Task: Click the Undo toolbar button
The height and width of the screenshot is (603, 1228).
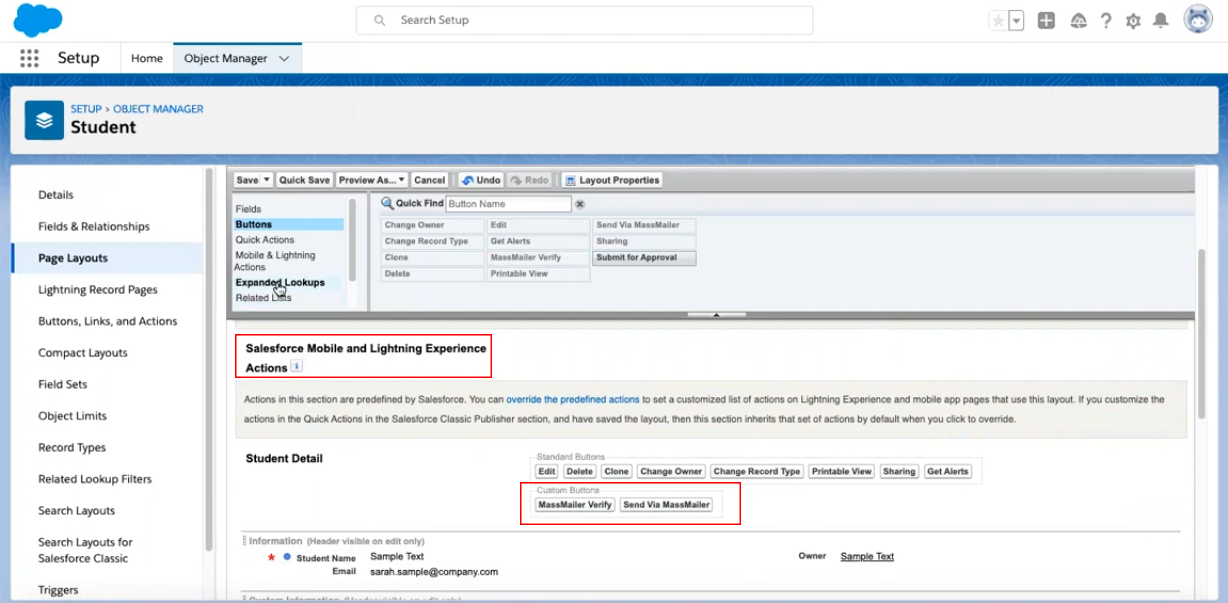Action: [x=480, y=180]
